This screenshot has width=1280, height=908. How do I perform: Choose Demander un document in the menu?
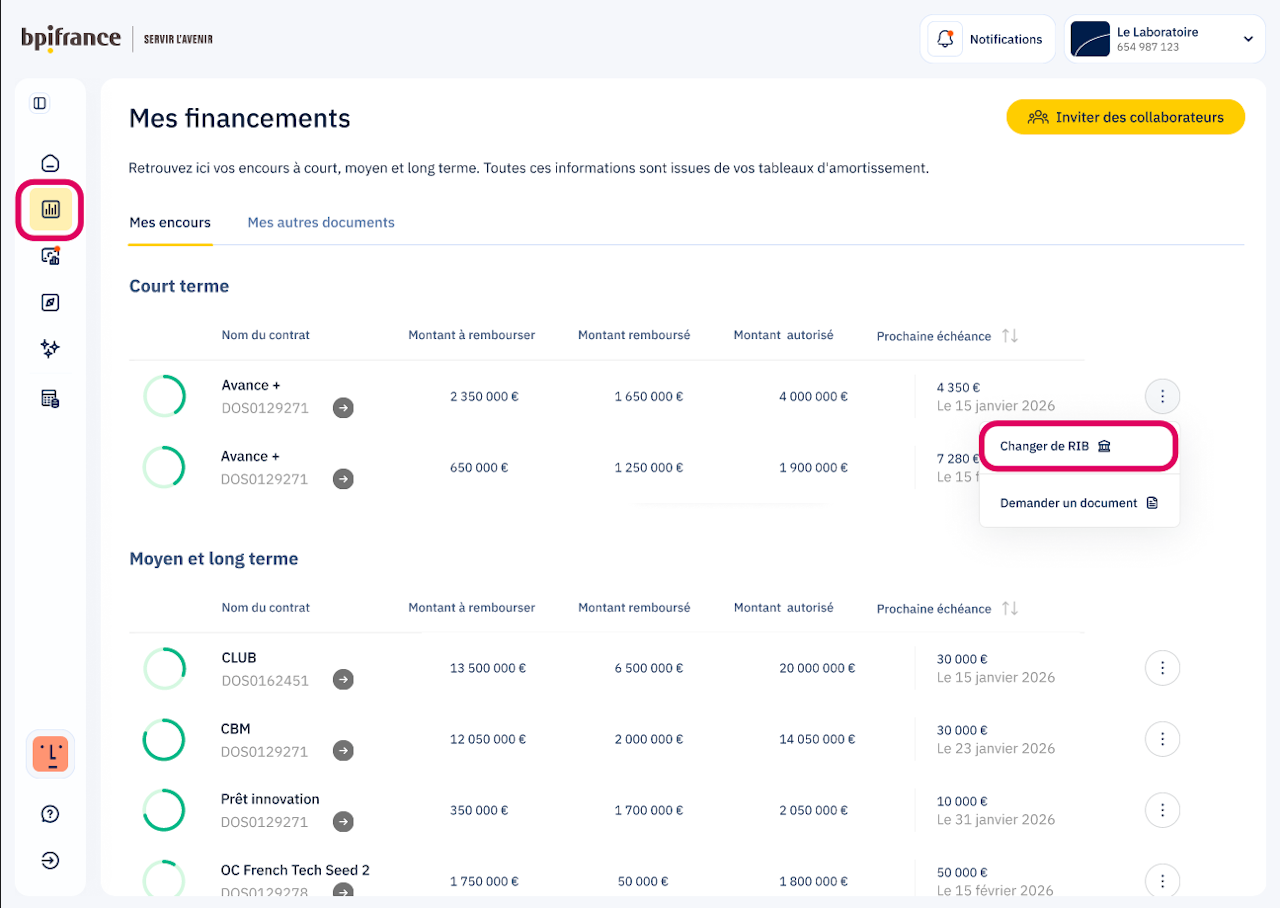tap(1079, 503)
